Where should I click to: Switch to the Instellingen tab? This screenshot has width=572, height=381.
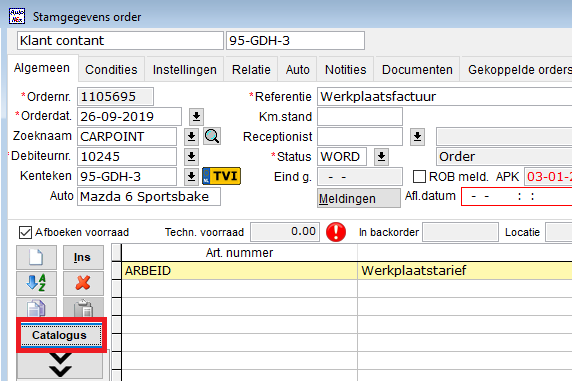pyautogui.click(x=185, y=69)
